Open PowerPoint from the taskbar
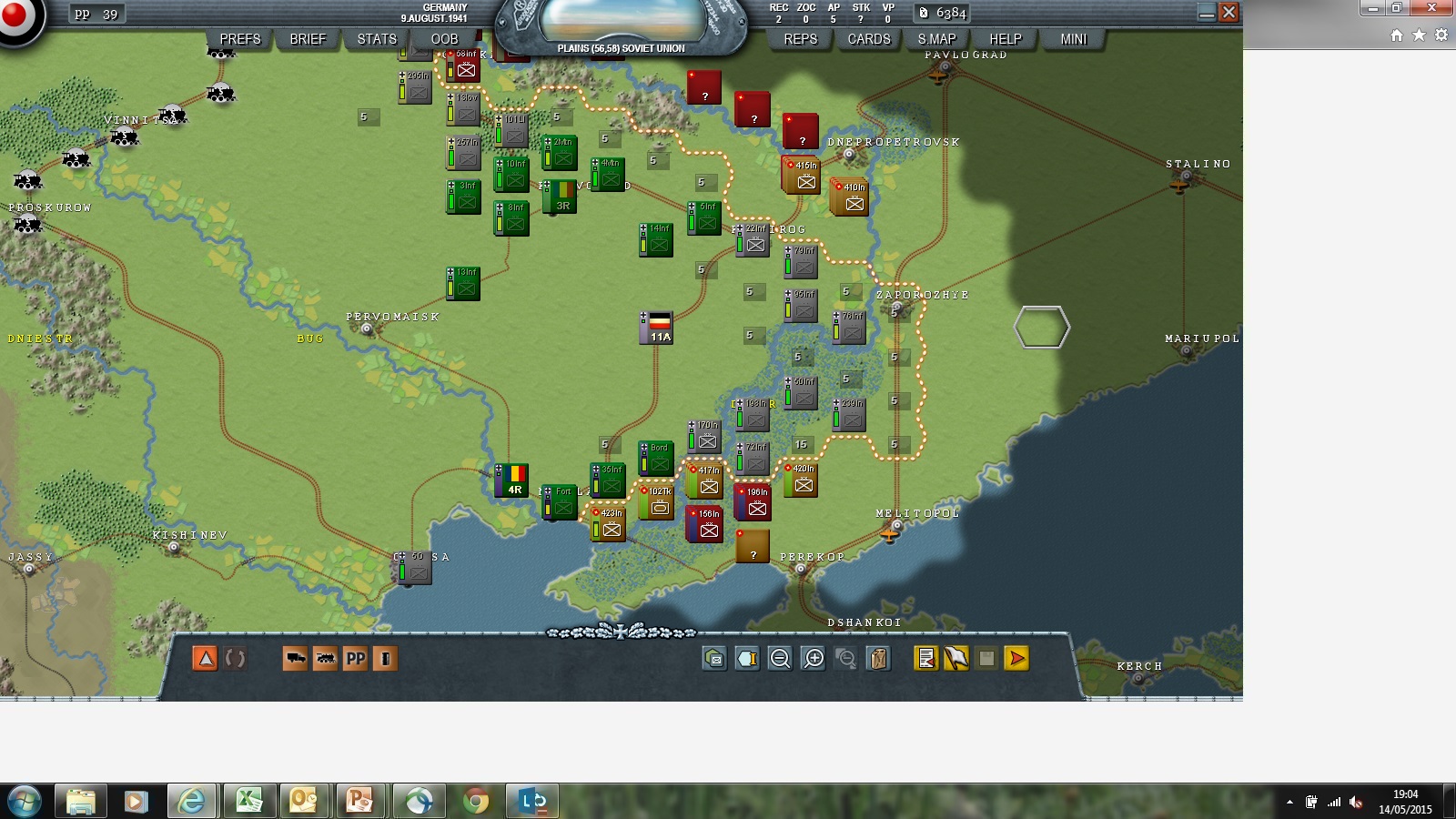The height and width of the screenshot is (819, 1456). click(x=361, y=801)
